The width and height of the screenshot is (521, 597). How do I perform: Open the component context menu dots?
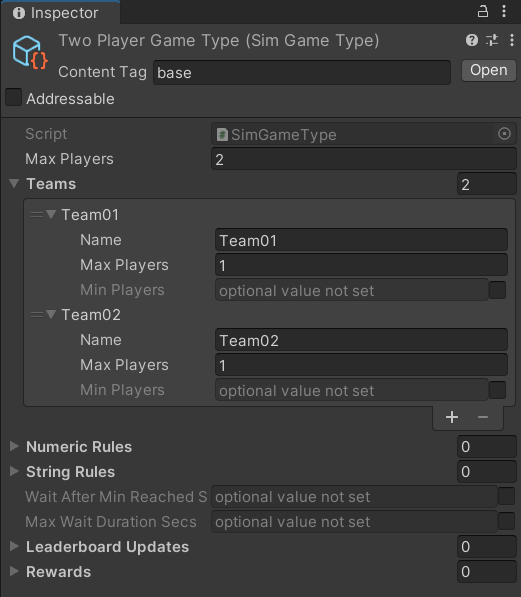click(x=511, y=40)
